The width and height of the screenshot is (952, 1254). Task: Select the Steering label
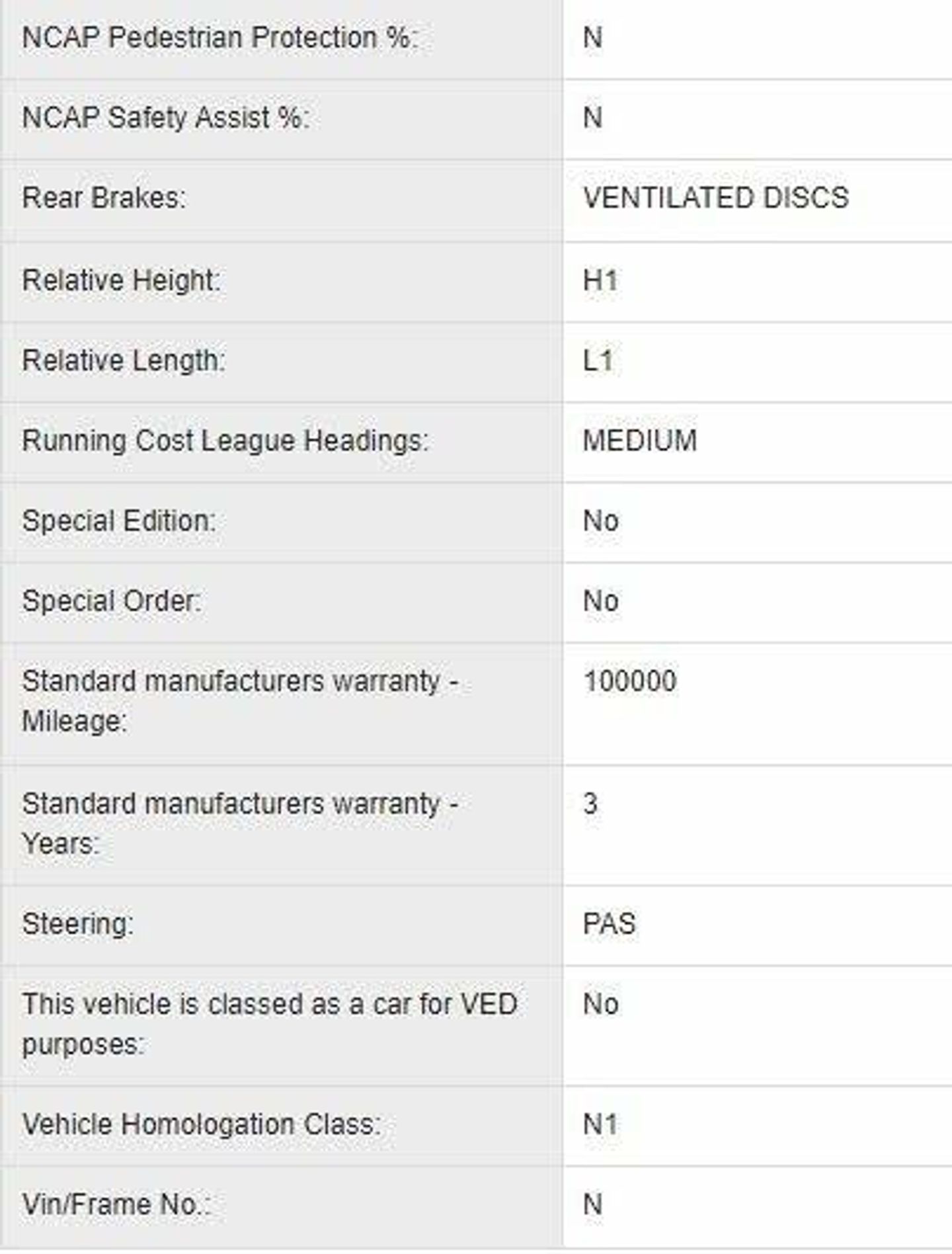pos(77,924)
